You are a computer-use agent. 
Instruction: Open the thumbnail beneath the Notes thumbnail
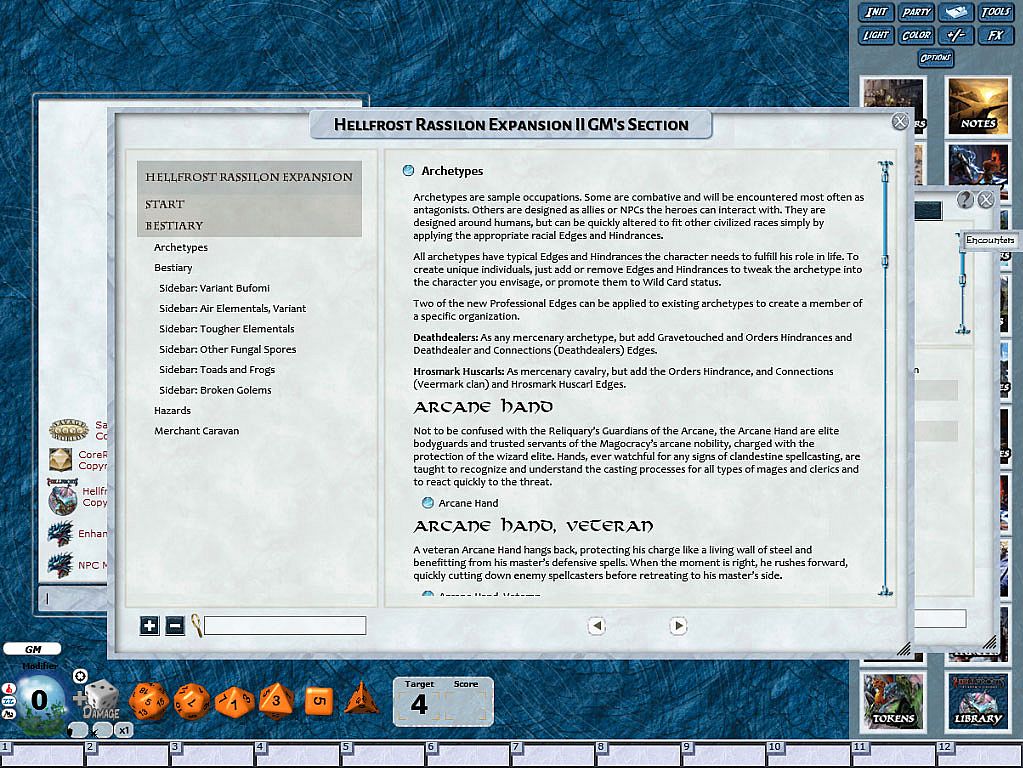(977, 163)
